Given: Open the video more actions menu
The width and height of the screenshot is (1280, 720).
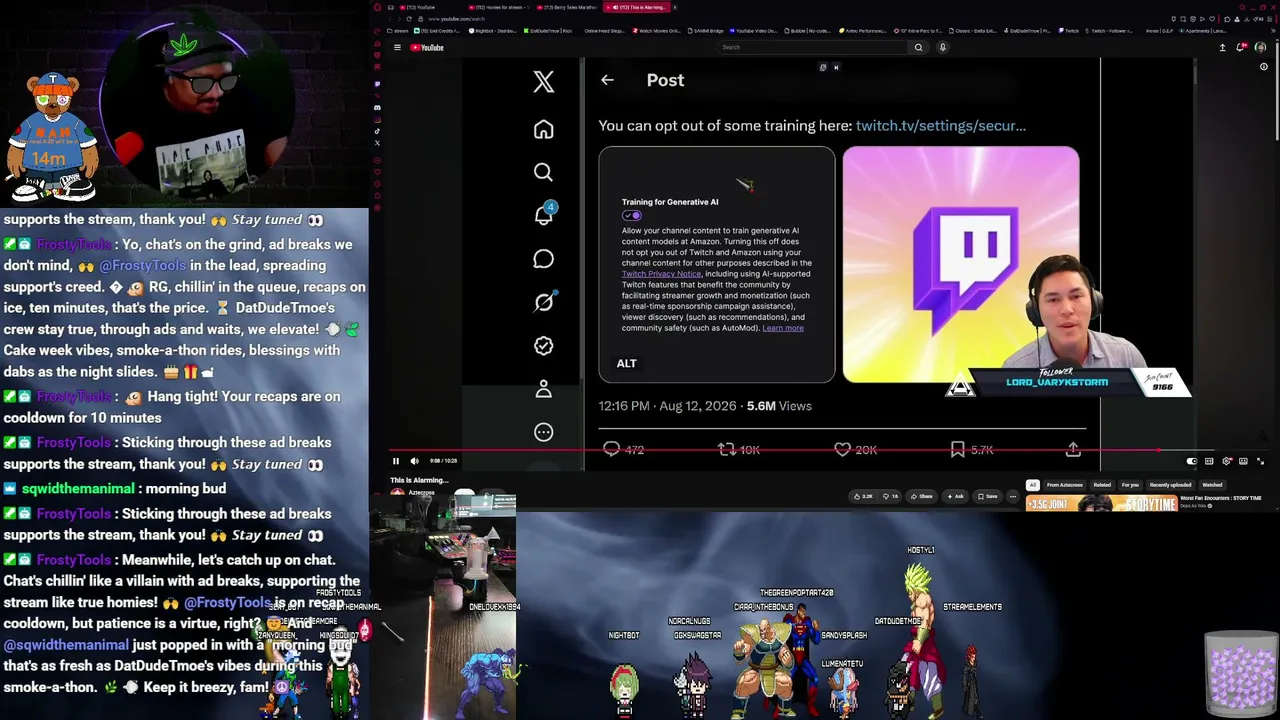Looking at the screenshot, I should click(x=1012, y=496).
